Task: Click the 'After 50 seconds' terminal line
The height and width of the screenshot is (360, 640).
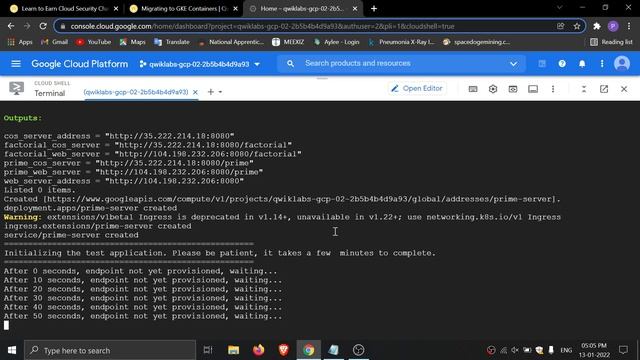Action: point(143,316)
